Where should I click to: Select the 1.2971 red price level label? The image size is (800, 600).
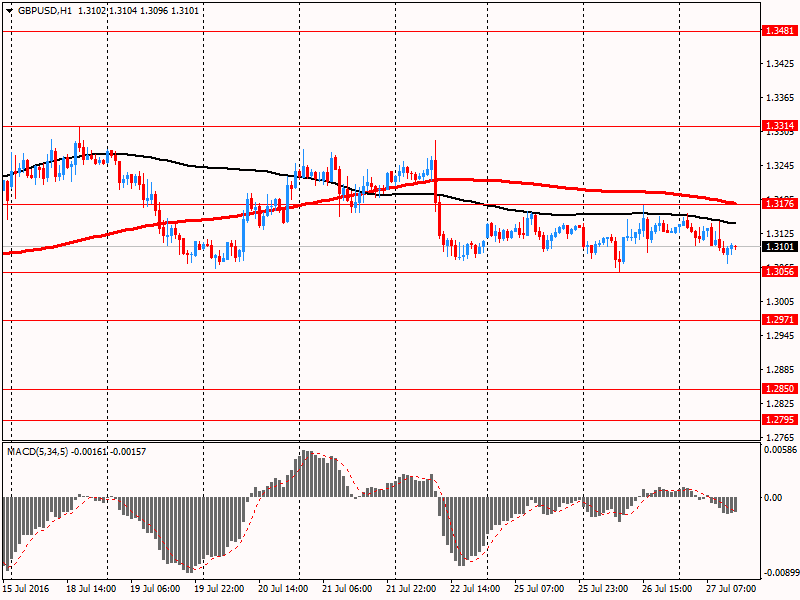click(x=780, y=319)
